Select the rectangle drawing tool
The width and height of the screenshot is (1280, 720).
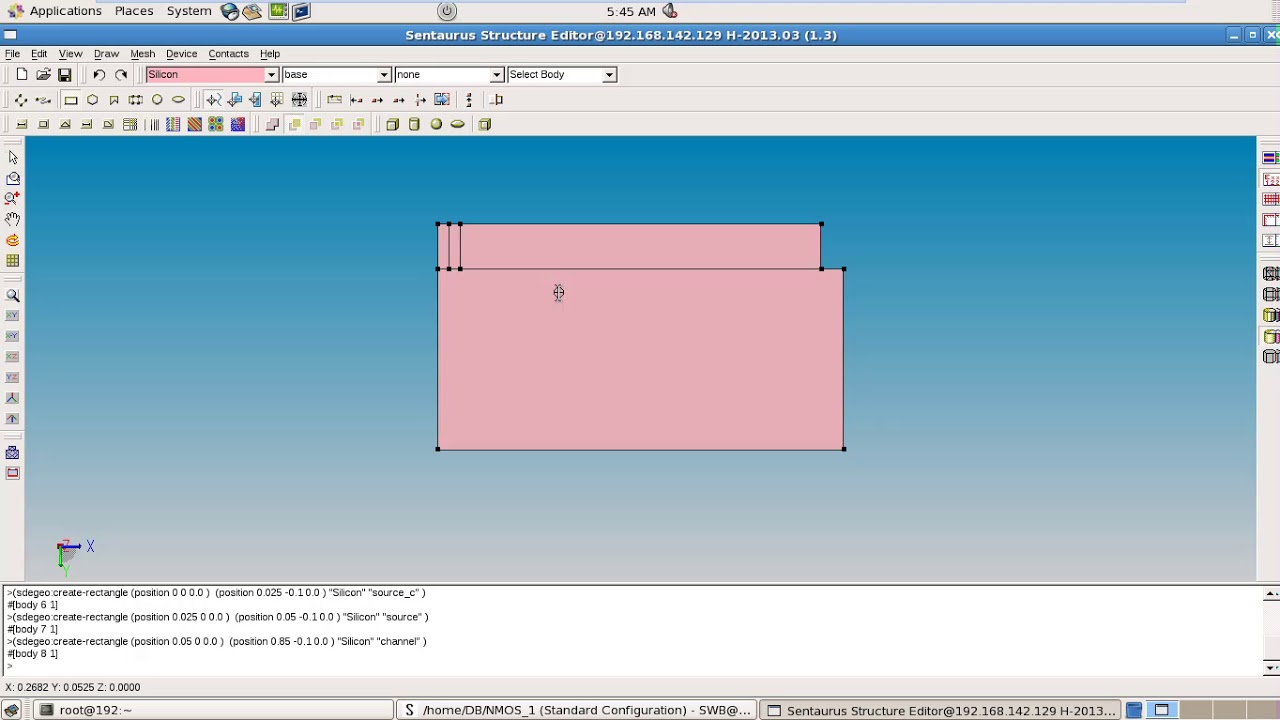pyautogui.click(x=71, y=100)
